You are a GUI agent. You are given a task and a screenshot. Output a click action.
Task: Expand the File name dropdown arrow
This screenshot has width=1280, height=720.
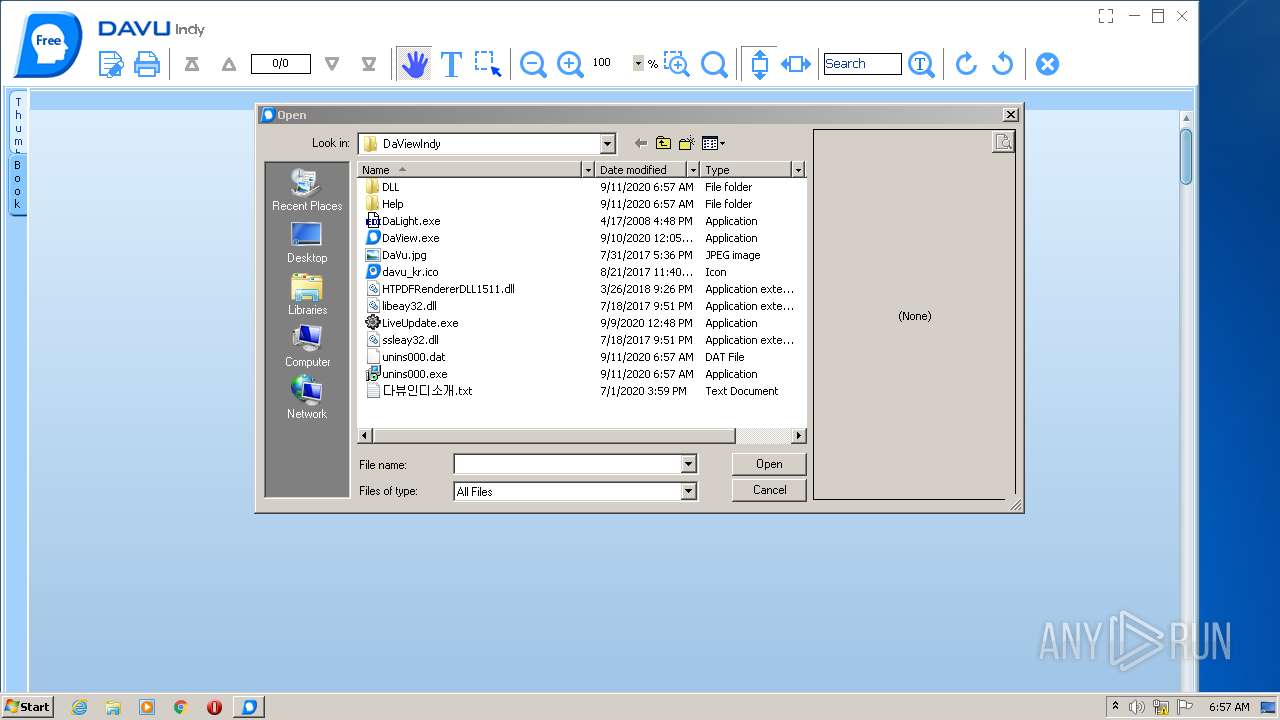pos(688,464)
